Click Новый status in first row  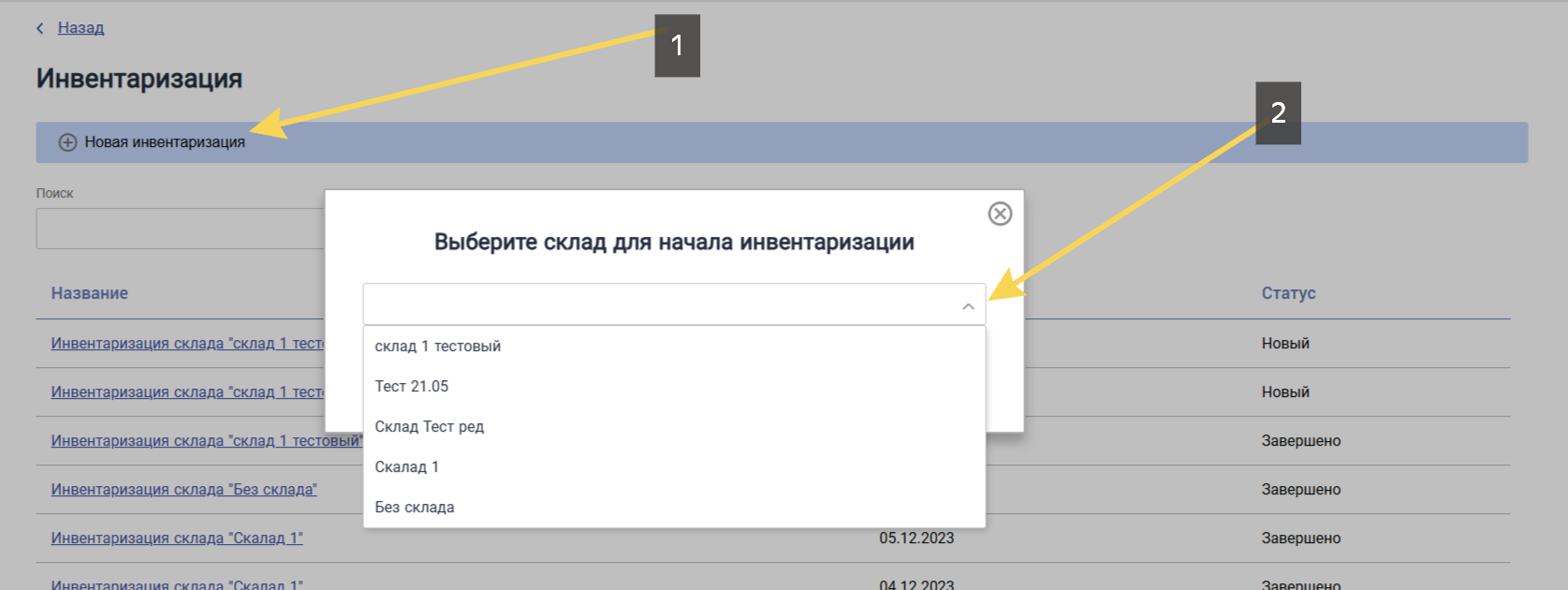click(1285, 344)
